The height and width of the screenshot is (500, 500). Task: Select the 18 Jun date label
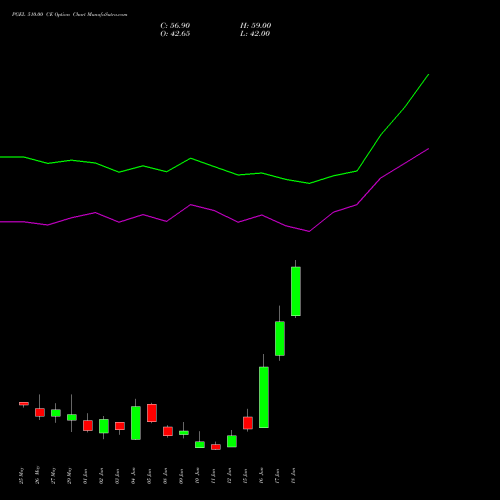(294, 475)
